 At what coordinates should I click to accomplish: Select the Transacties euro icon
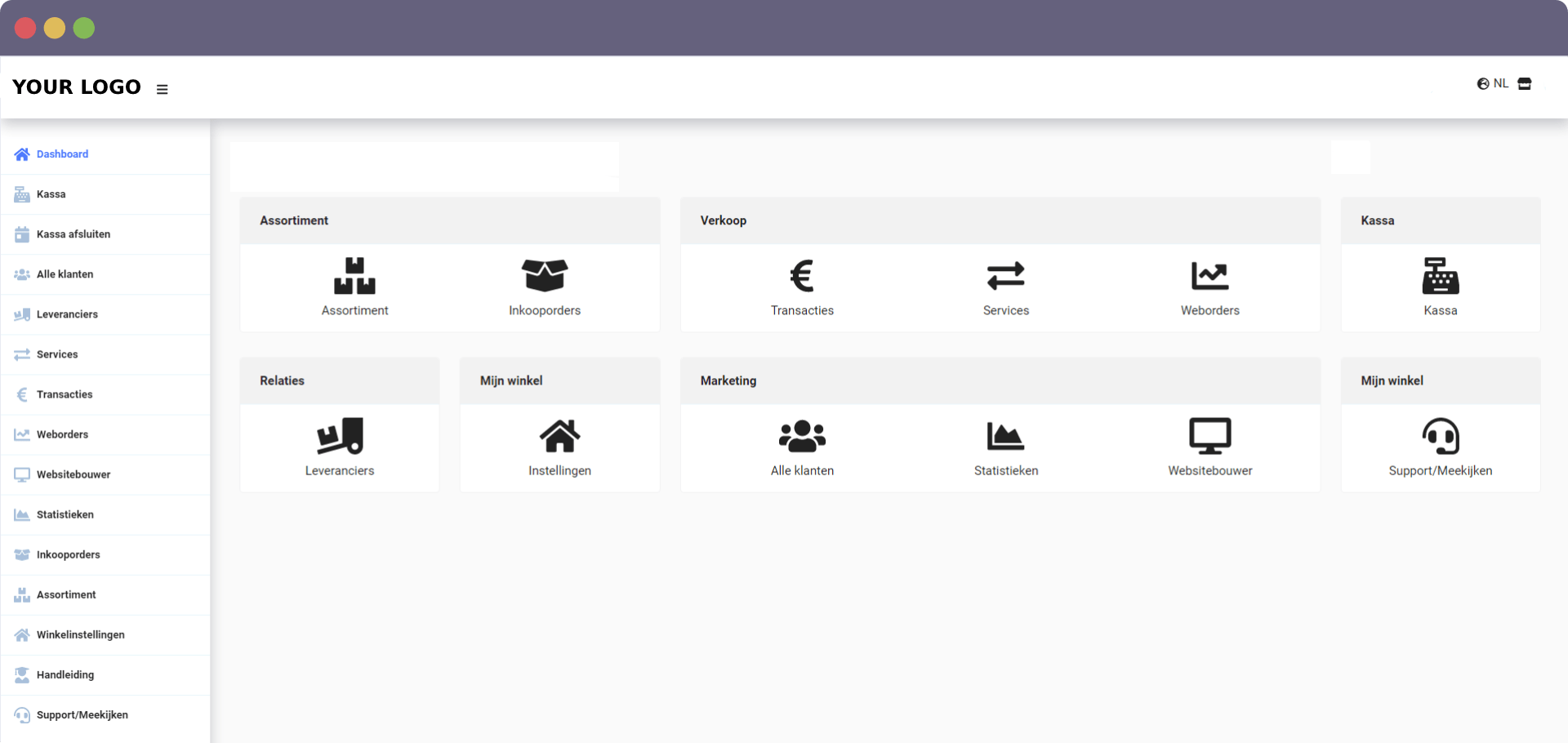[802, 278]
